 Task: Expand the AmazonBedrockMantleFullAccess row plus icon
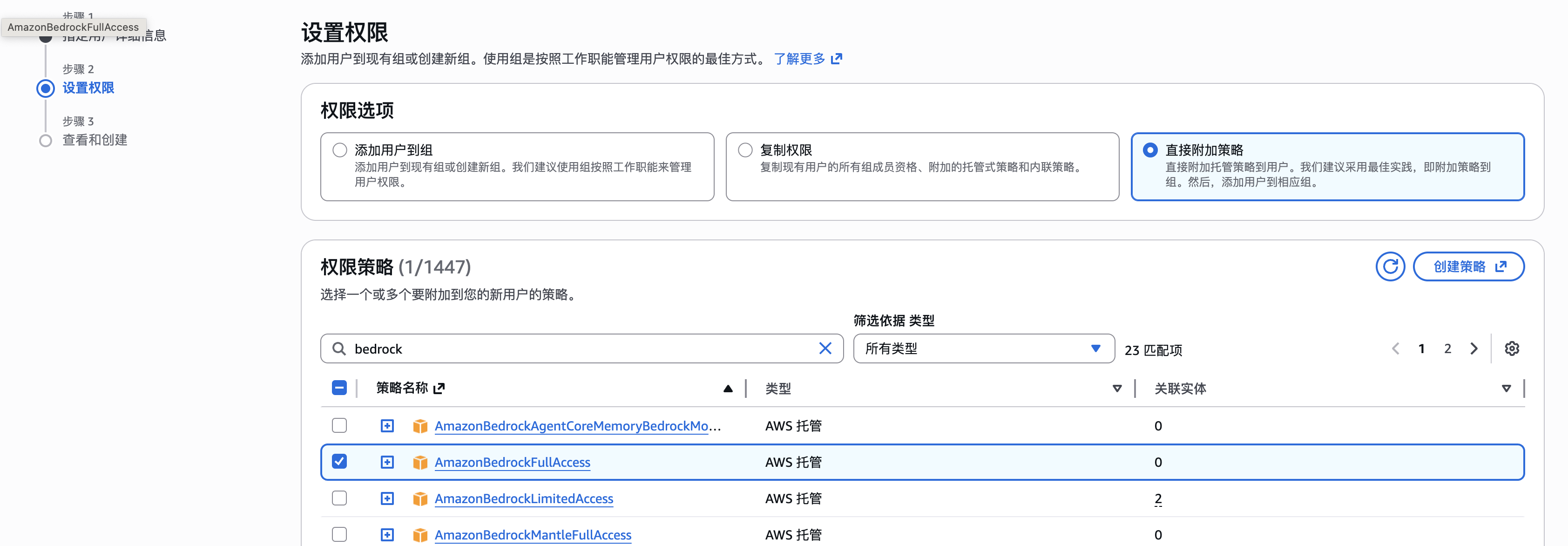387,534
